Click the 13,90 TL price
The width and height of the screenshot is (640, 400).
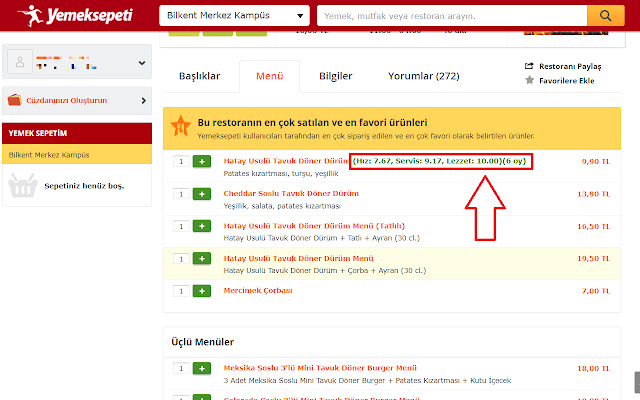pyautogui.click(x=593, y=194)
